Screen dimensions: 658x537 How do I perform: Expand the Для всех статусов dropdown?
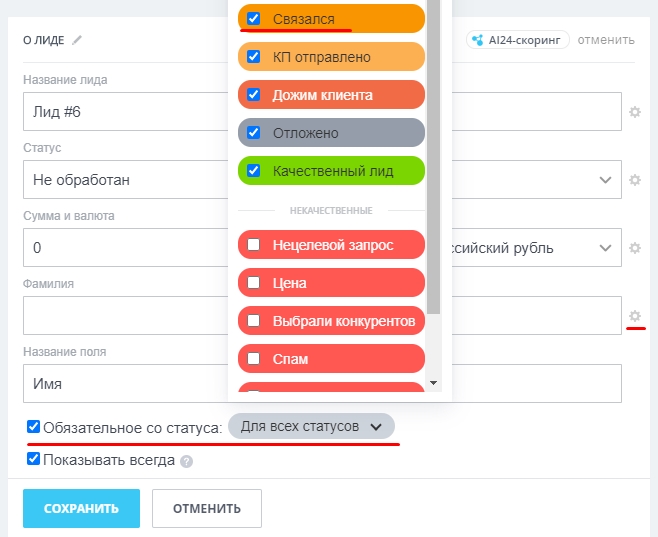pos(311,426)
